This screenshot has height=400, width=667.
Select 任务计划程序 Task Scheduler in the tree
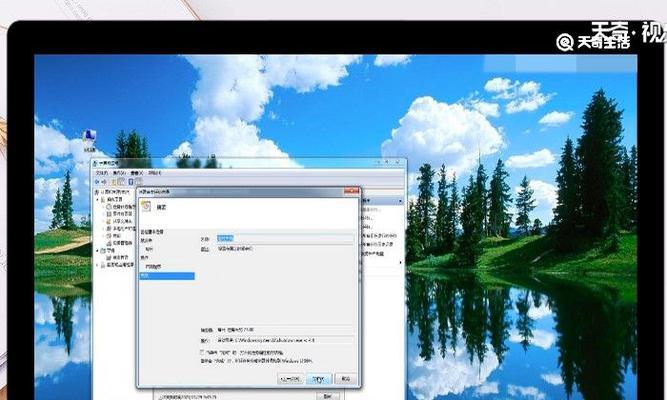click(x=121, y=206)
